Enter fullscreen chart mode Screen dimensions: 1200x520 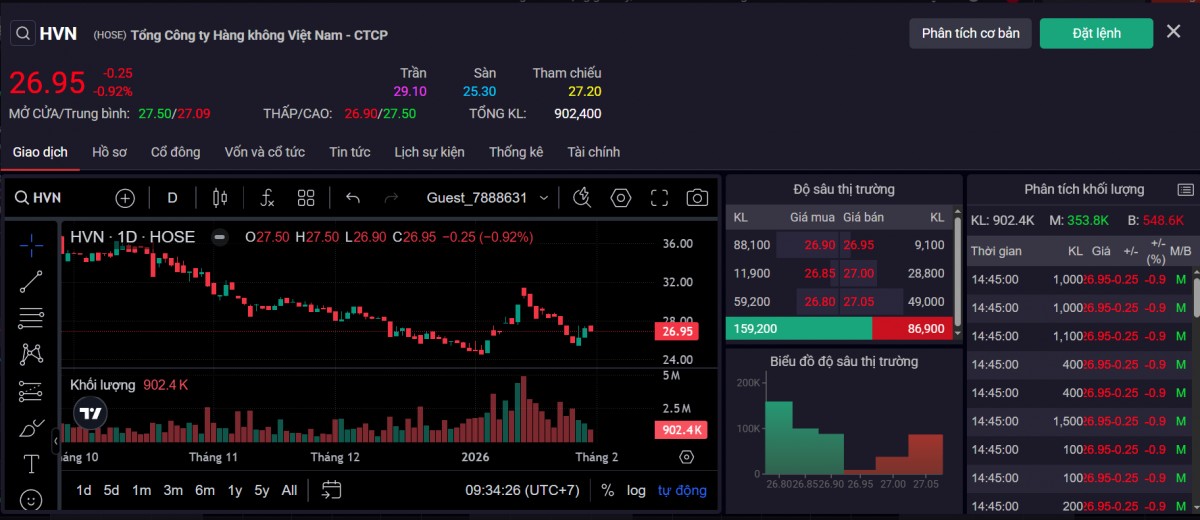(x=659, y=198)
